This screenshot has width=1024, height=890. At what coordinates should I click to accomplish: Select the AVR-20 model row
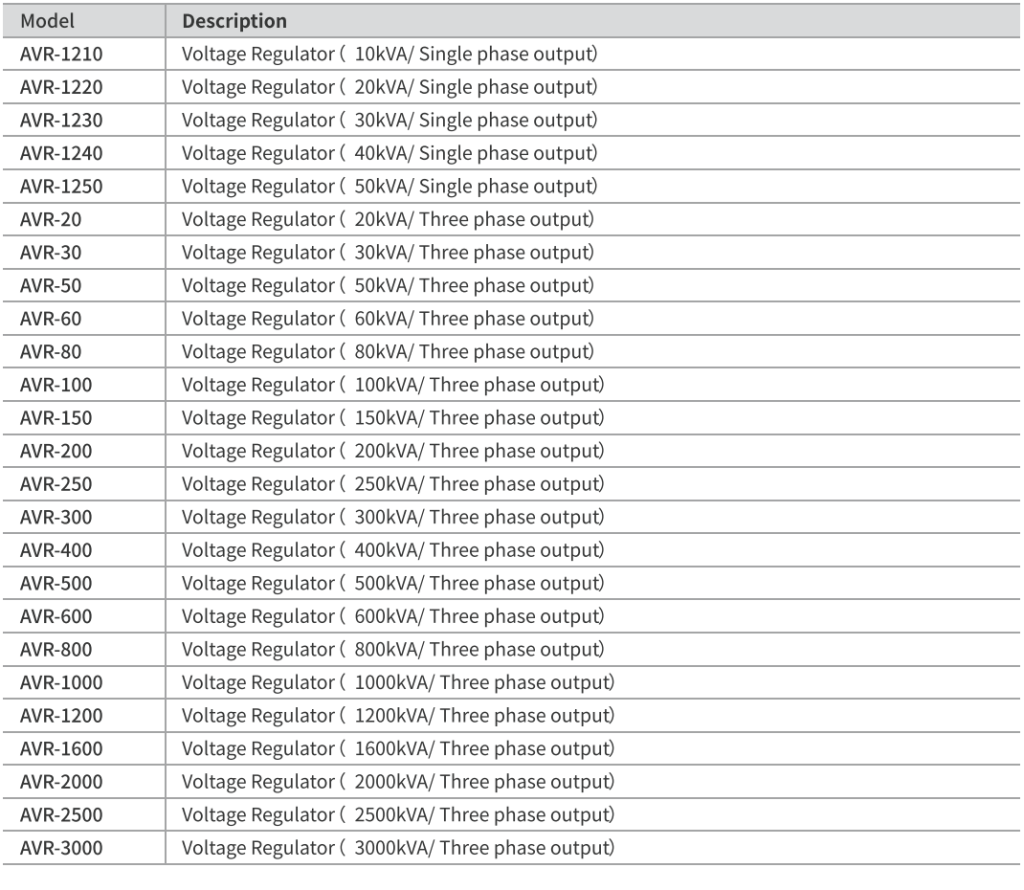click(51, 219)
